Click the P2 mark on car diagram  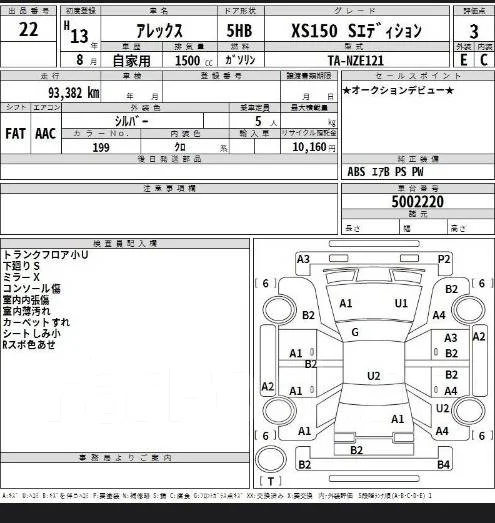444,259
